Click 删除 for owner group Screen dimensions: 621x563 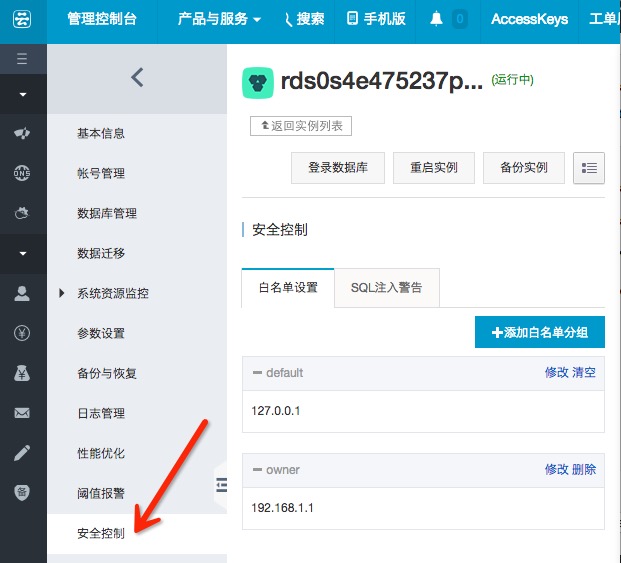[x=584, y=469]
